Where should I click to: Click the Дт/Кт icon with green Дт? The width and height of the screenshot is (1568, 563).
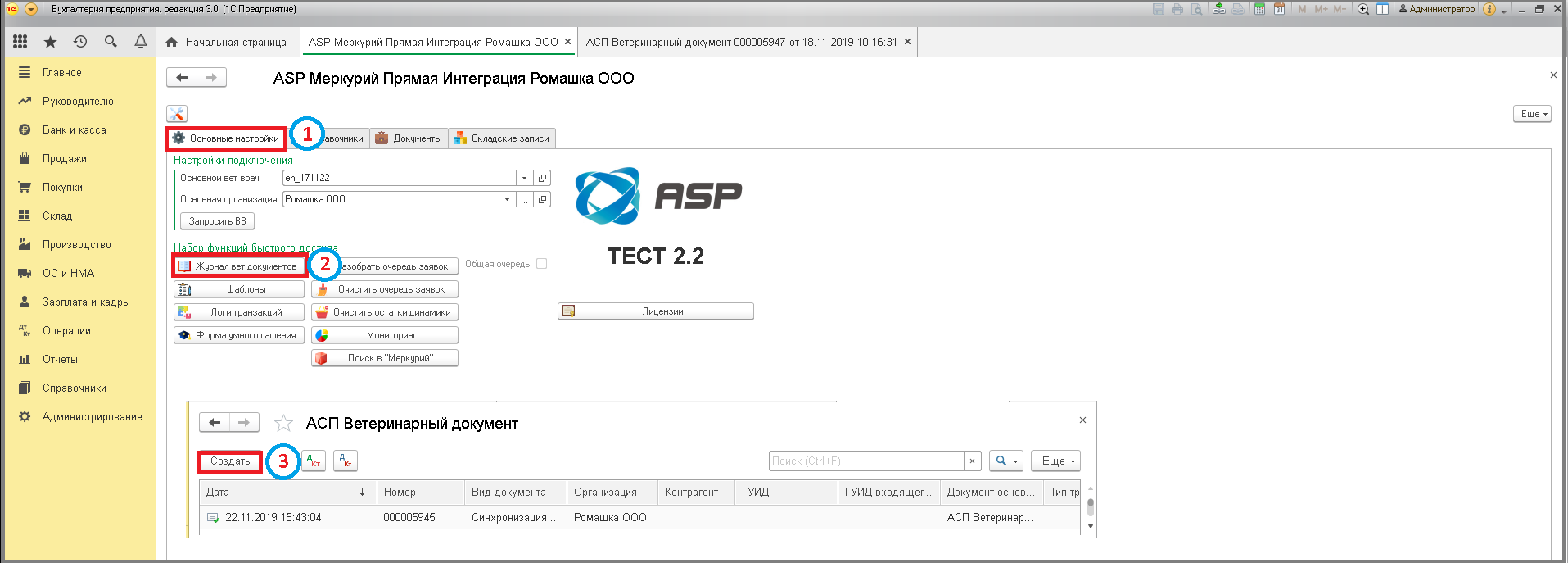[x=314, y=461]
